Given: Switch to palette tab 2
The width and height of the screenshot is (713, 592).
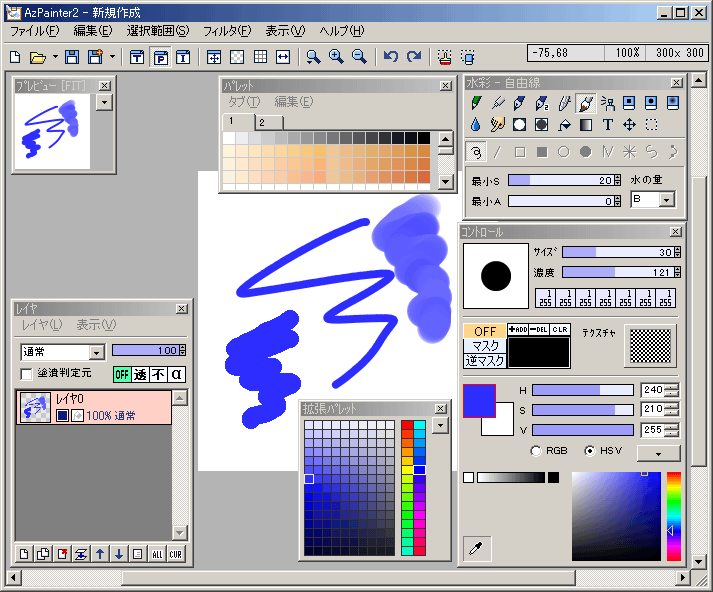Looking at the screenshot, I should (261, 122).
